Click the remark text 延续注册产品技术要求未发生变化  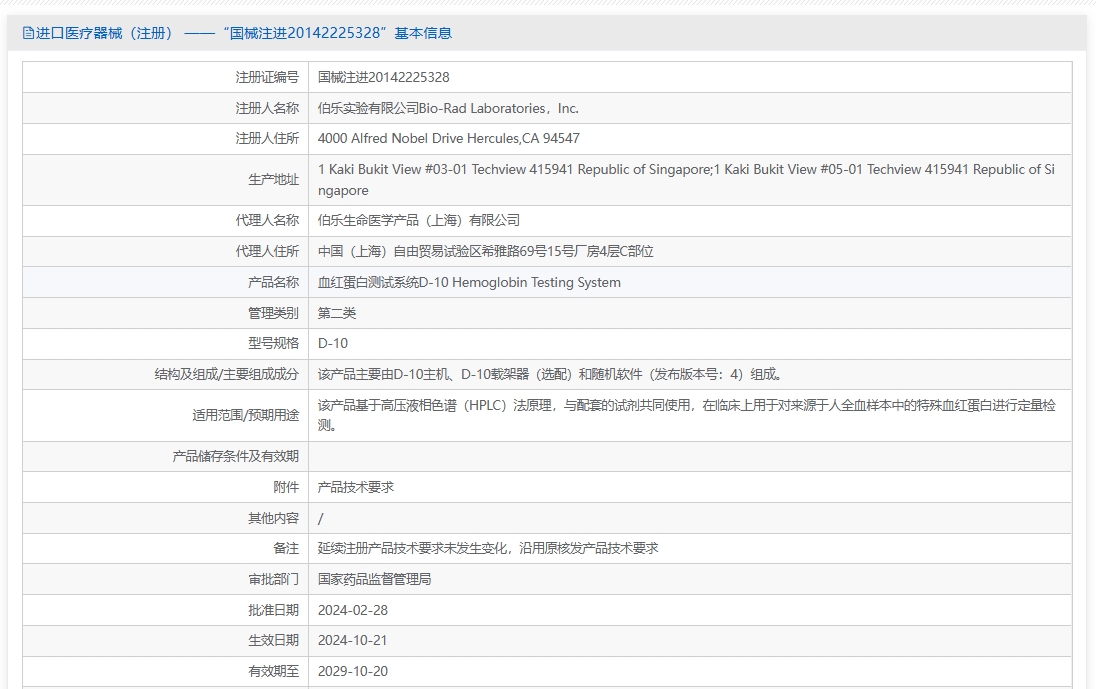[488, 548]
